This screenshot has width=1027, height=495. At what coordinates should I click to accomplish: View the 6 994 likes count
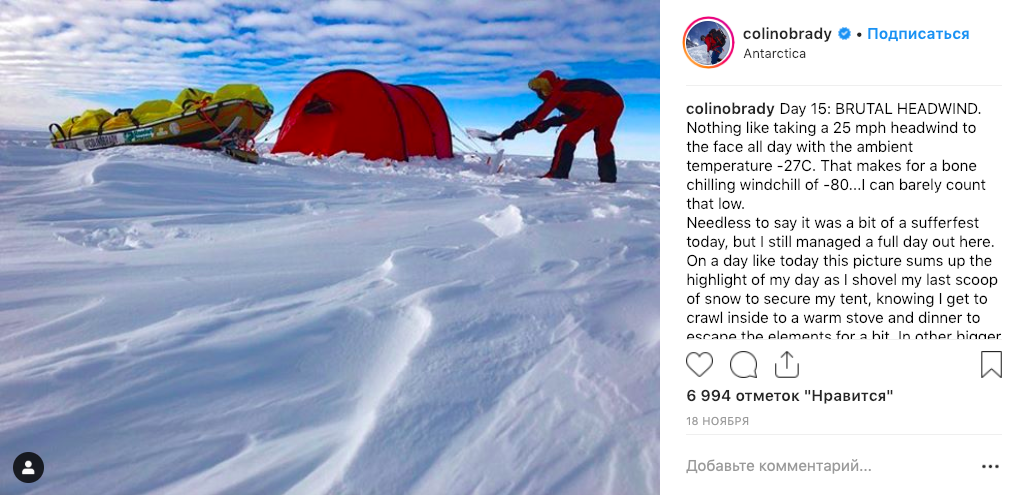tap(788, 396)
